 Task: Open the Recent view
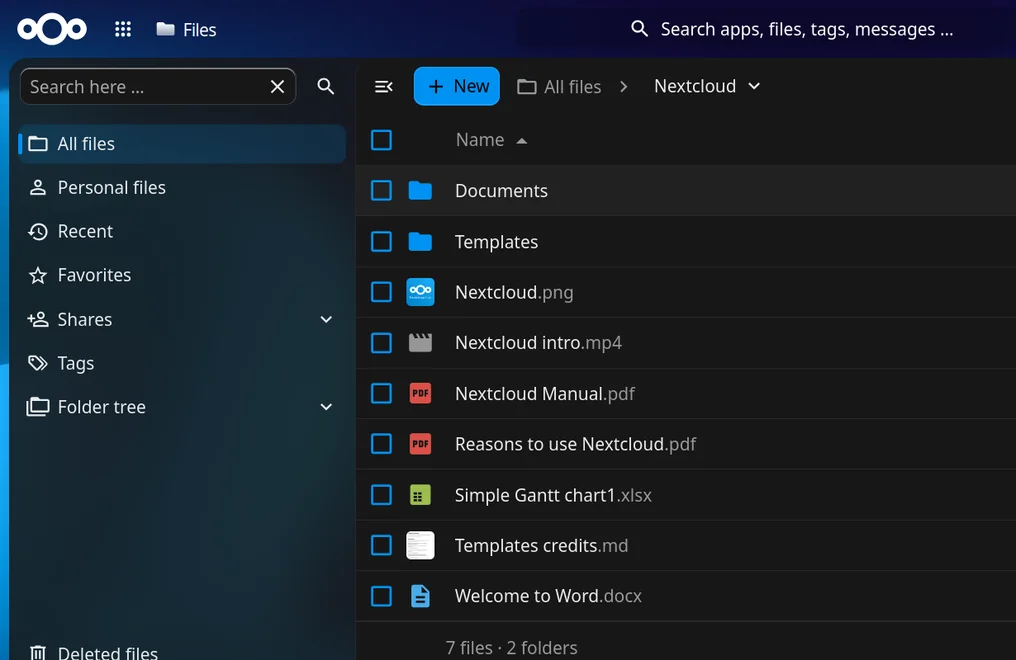pyautogui.click(x=182, y=231)
